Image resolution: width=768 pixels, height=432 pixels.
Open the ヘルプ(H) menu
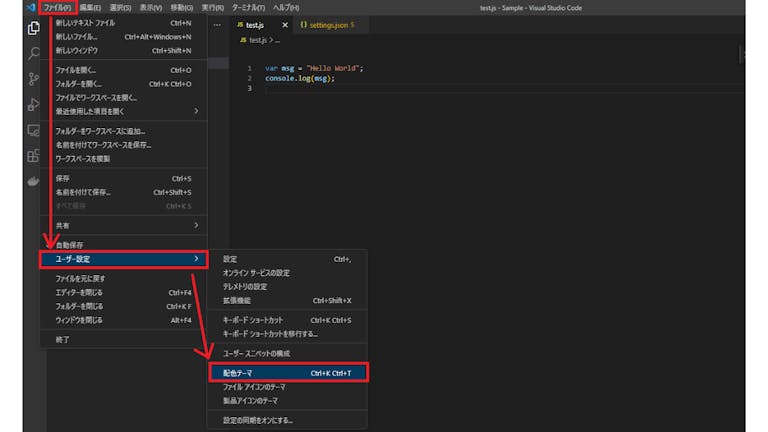click(286, 8)
